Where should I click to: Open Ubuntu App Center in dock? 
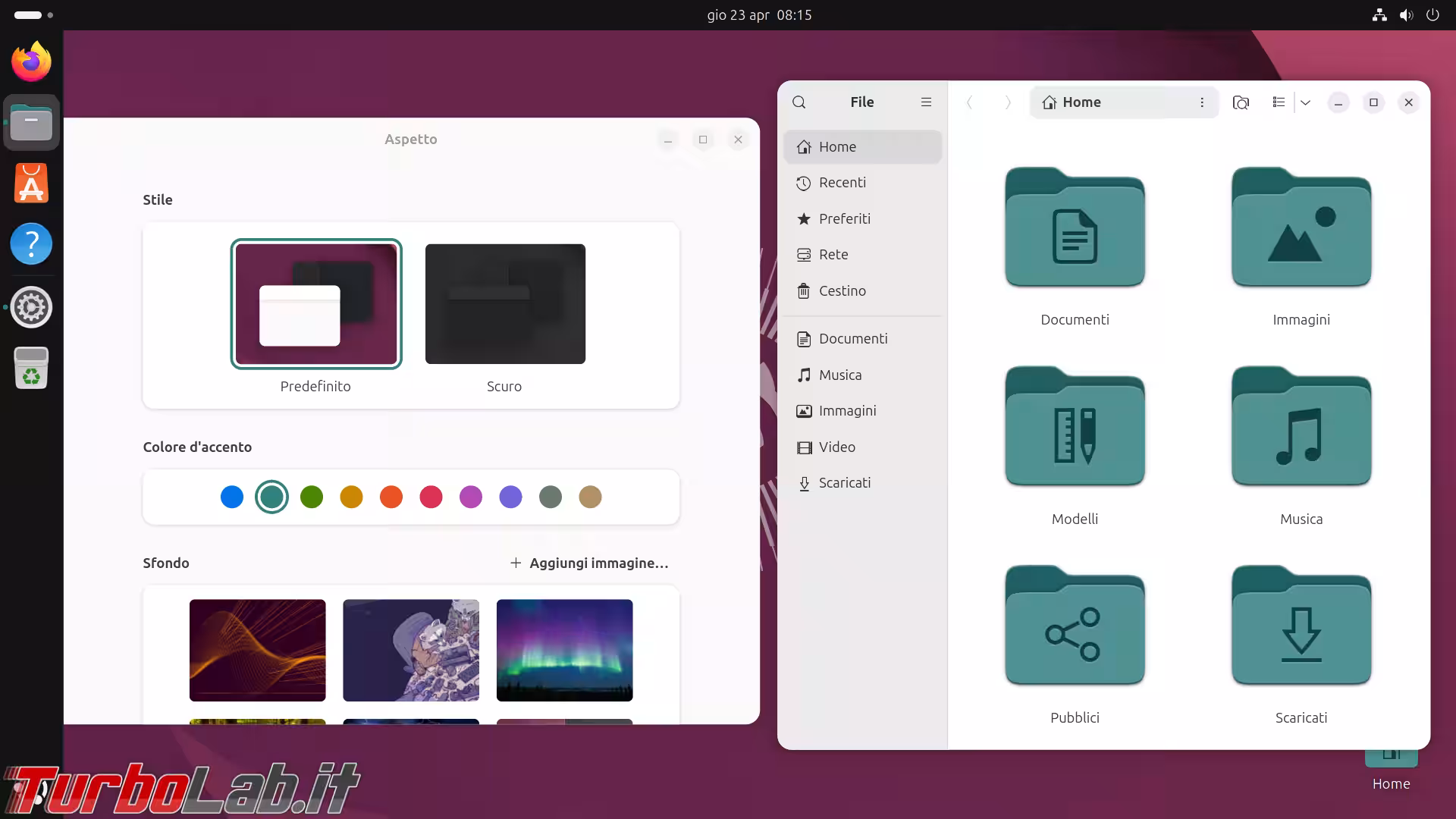pyautogui.click(x=31, y=184)
